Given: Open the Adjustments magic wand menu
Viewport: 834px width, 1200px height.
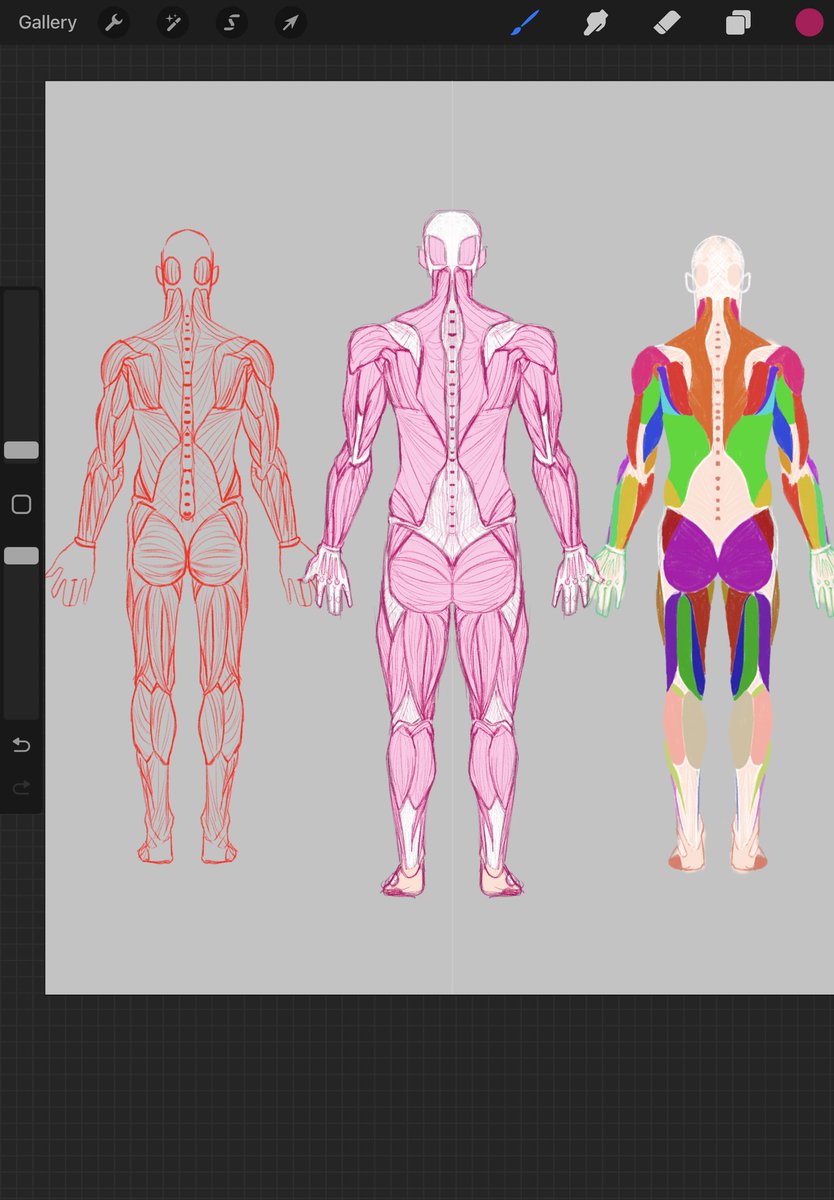Looking at the screenshot, I should pos(173,22).
